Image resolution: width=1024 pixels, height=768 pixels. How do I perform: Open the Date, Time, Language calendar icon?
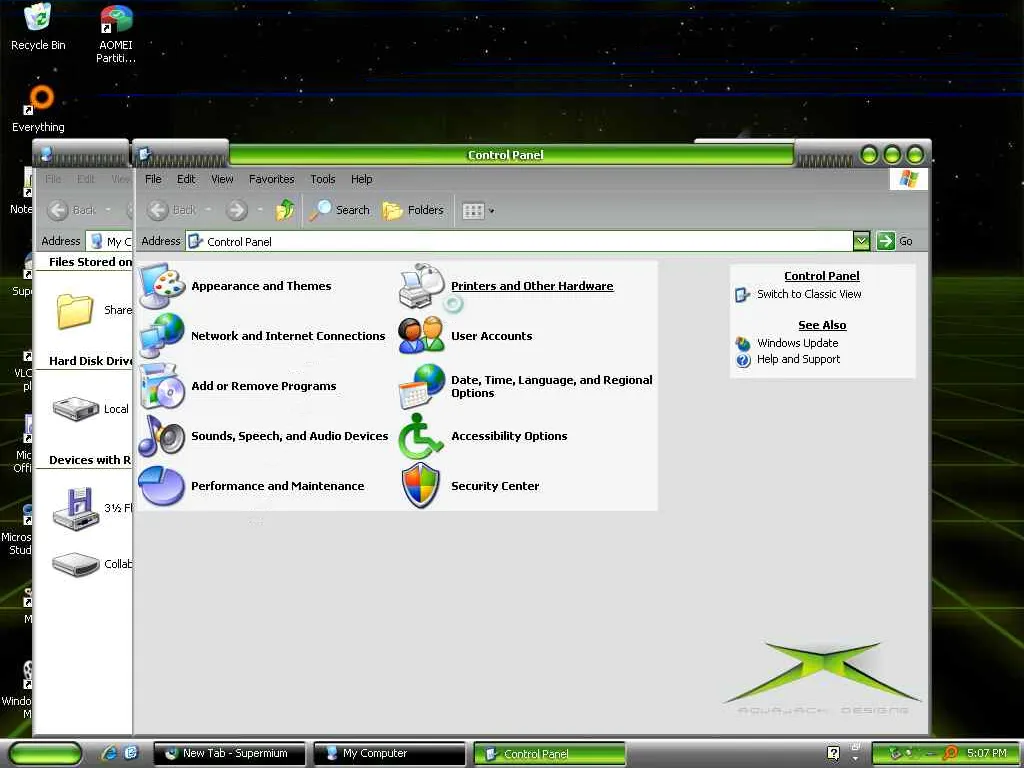click(422, 386)
